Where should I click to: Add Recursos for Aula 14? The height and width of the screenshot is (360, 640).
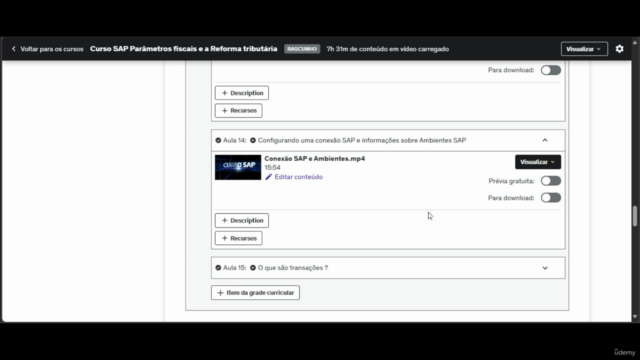(238, 238)
